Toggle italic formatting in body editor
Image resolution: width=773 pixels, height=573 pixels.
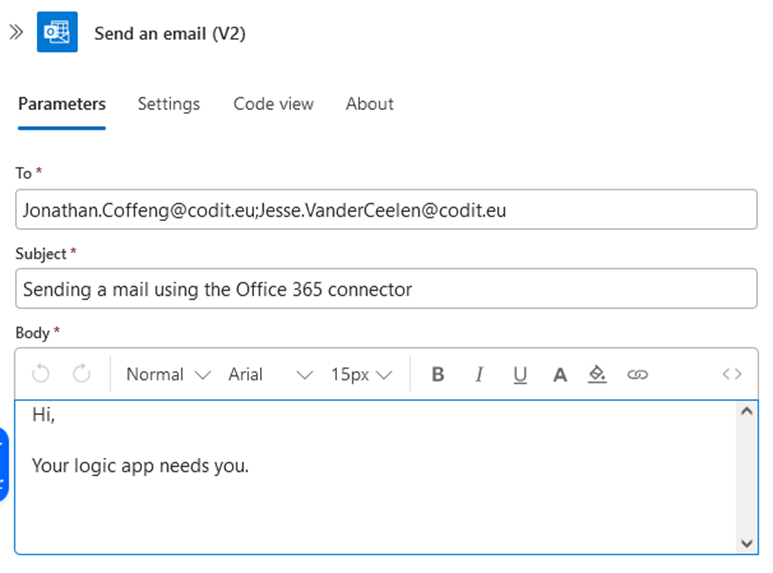tap(479, 374)
